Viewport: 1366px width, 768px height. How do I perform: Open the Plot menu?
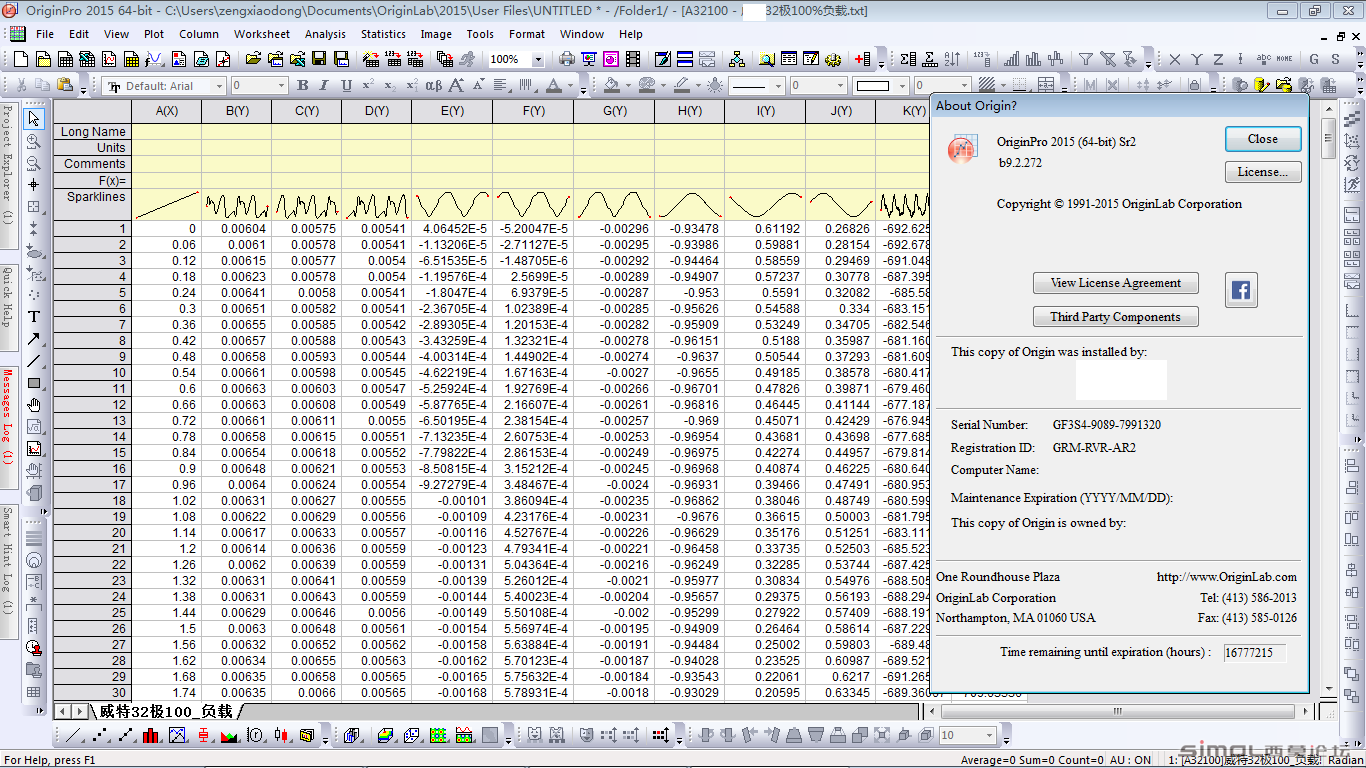tap(154, 34)
